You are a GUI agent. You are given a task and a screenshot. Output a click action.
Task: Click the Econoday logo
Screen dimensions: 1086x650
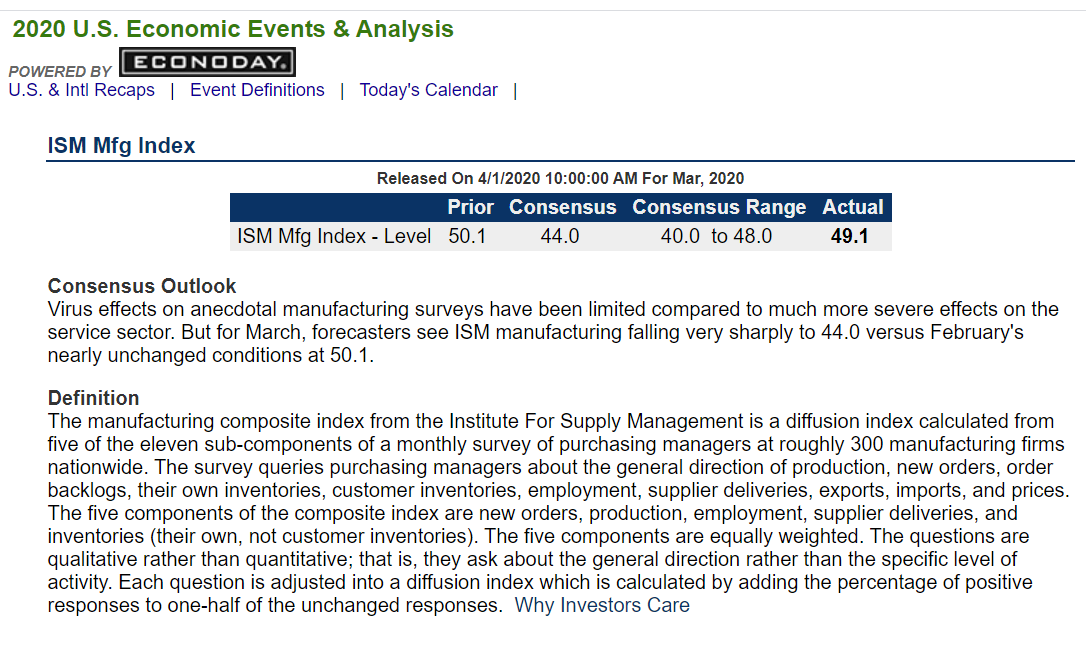click(208, 62)
